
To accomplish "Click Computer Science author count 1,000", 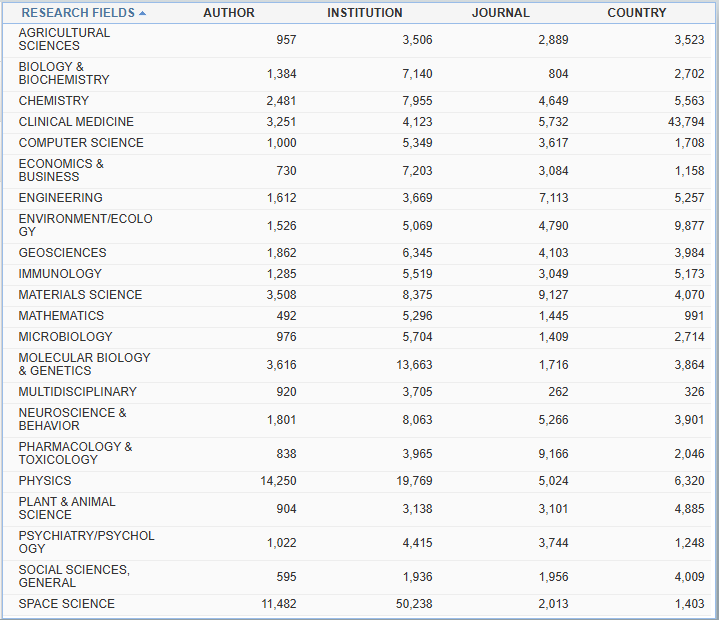I will pyautogui.click(x=282, y=143).
